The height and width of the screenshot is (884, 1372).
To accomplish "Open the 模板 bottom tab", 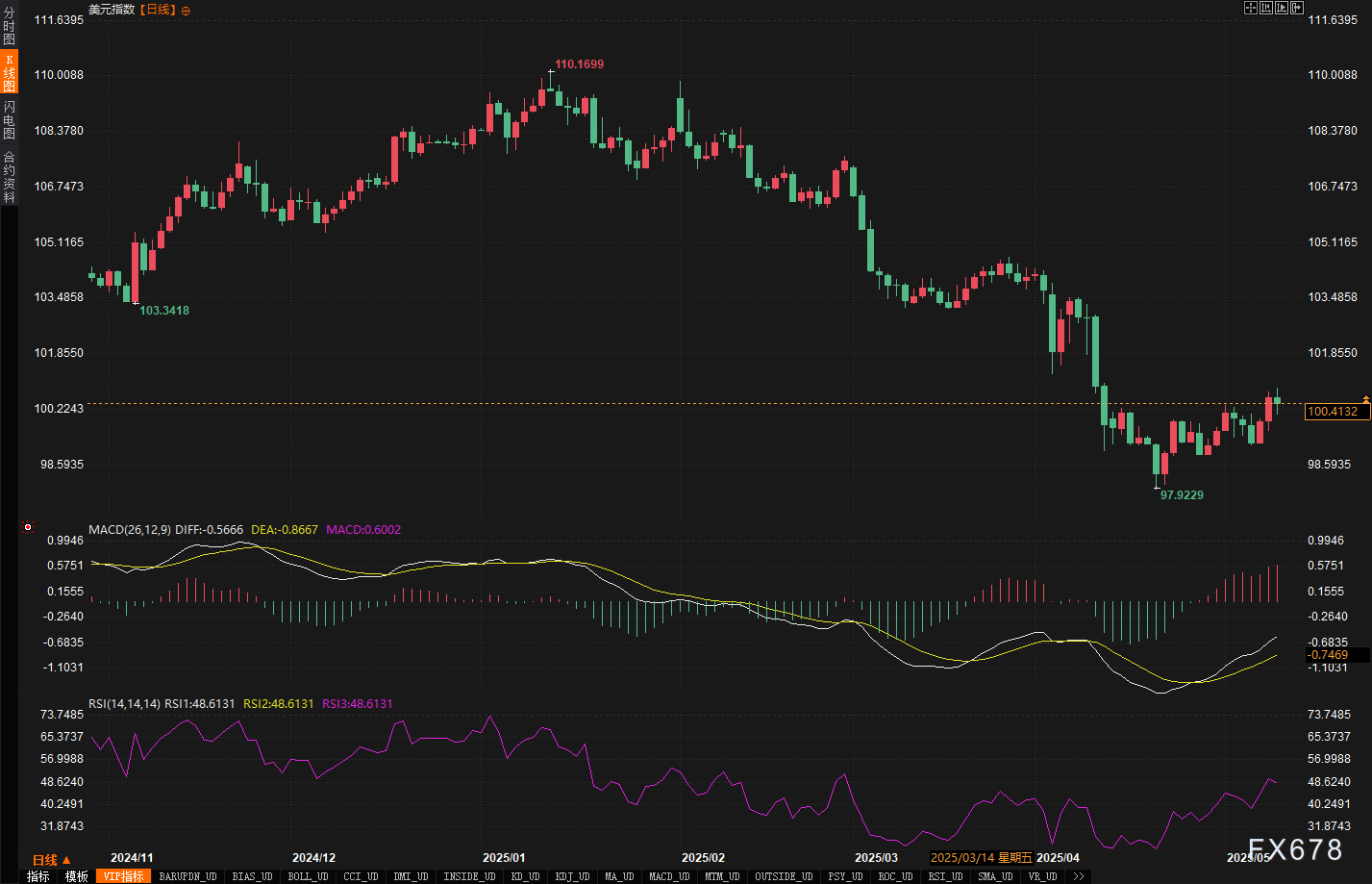I will click(x=77, y=876).
